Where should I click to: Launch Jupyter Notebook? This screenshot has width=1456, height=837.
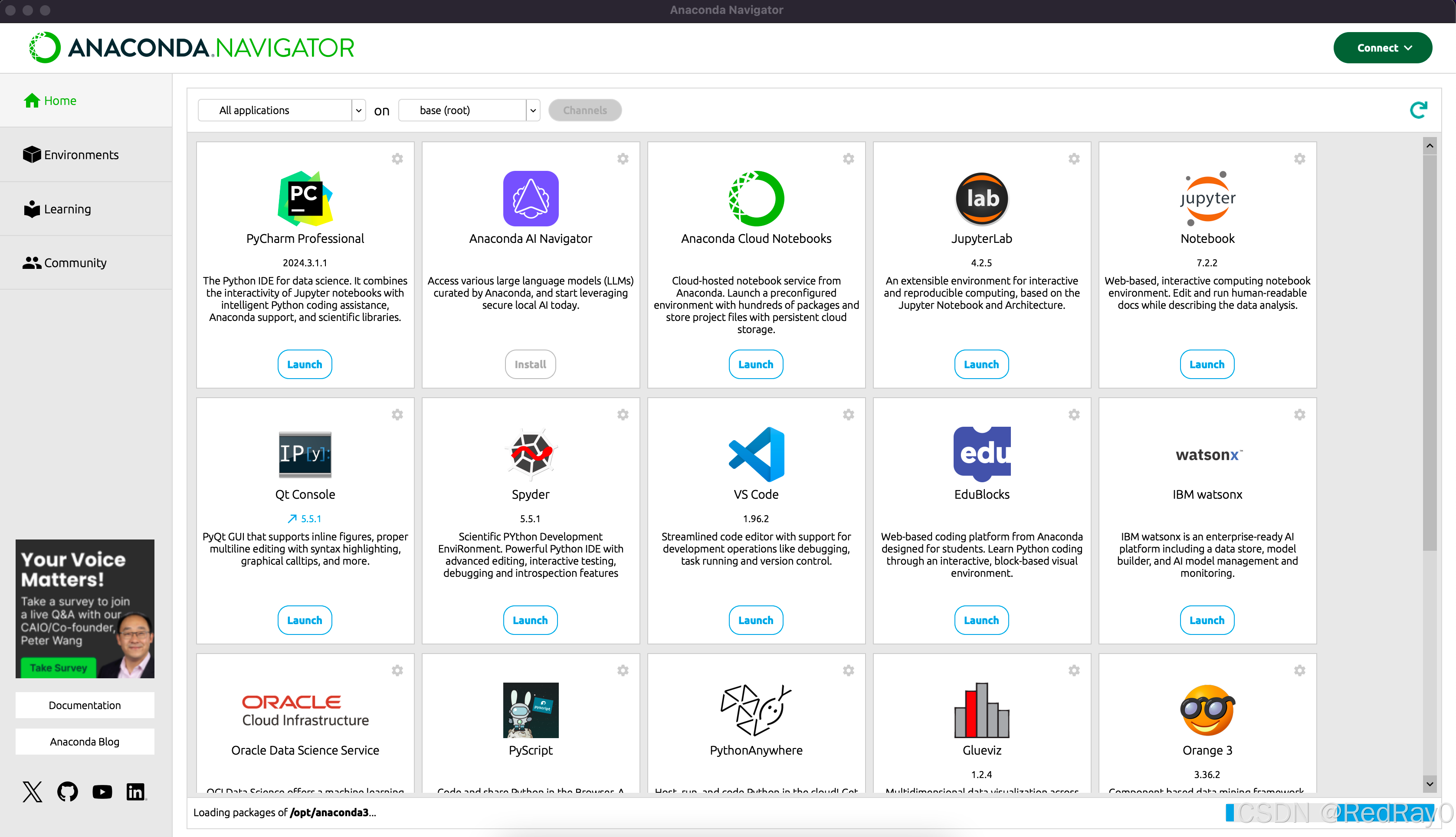click(x=1207, y=364)
